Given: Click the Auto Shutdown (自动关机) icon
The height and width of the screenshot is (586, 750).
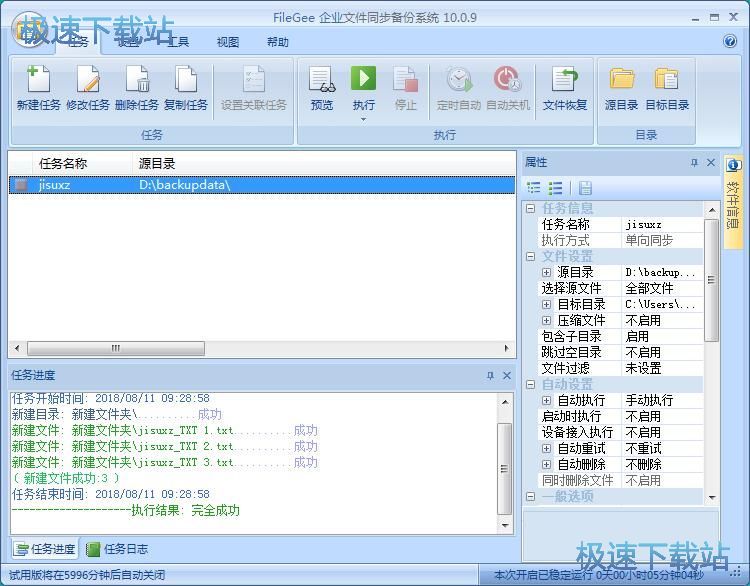Looking at the screenshot, I should click(507, 79).
